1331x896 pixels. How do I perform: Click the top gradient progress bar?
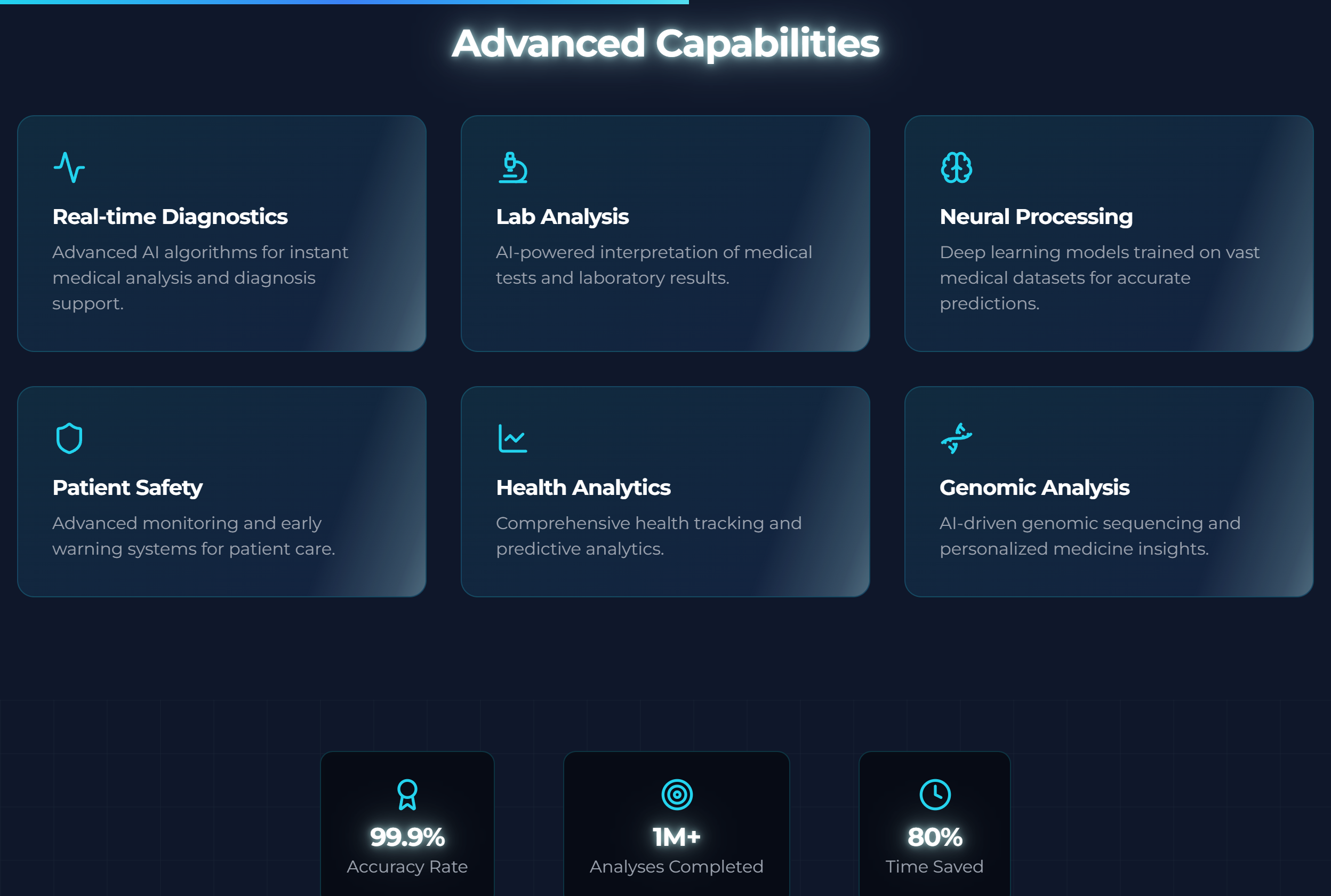pos(344,2)
